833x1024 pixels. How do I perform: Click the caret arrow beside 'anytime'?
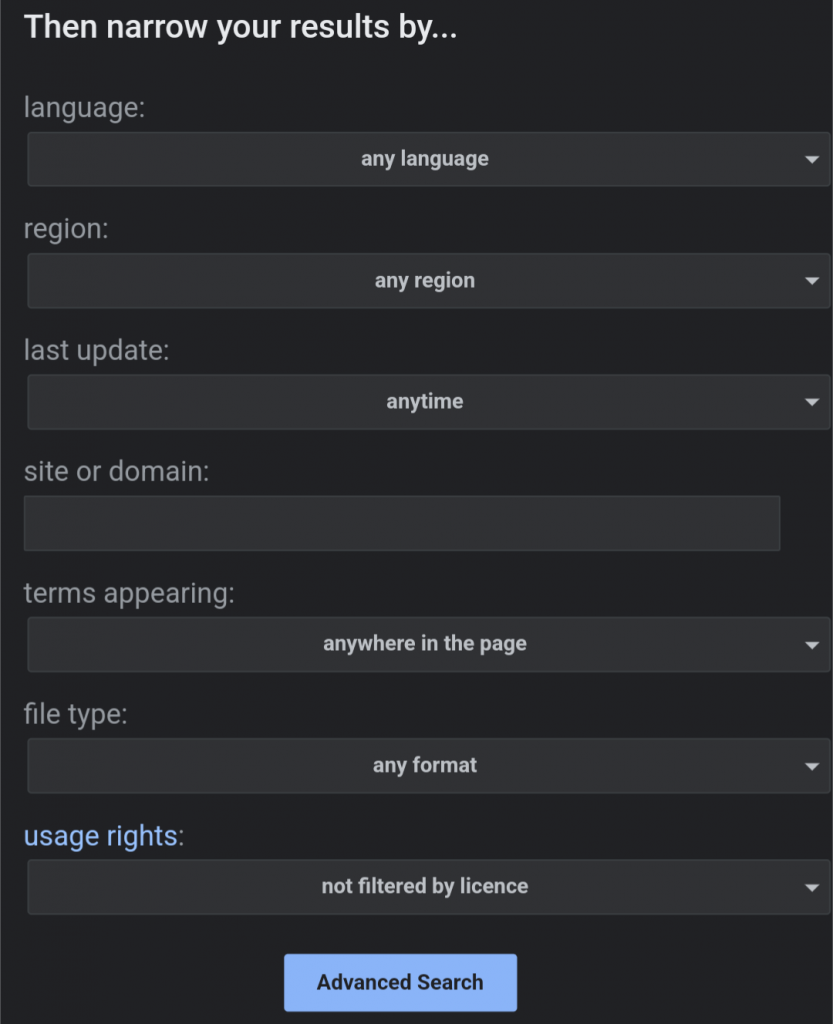[811, 402]
